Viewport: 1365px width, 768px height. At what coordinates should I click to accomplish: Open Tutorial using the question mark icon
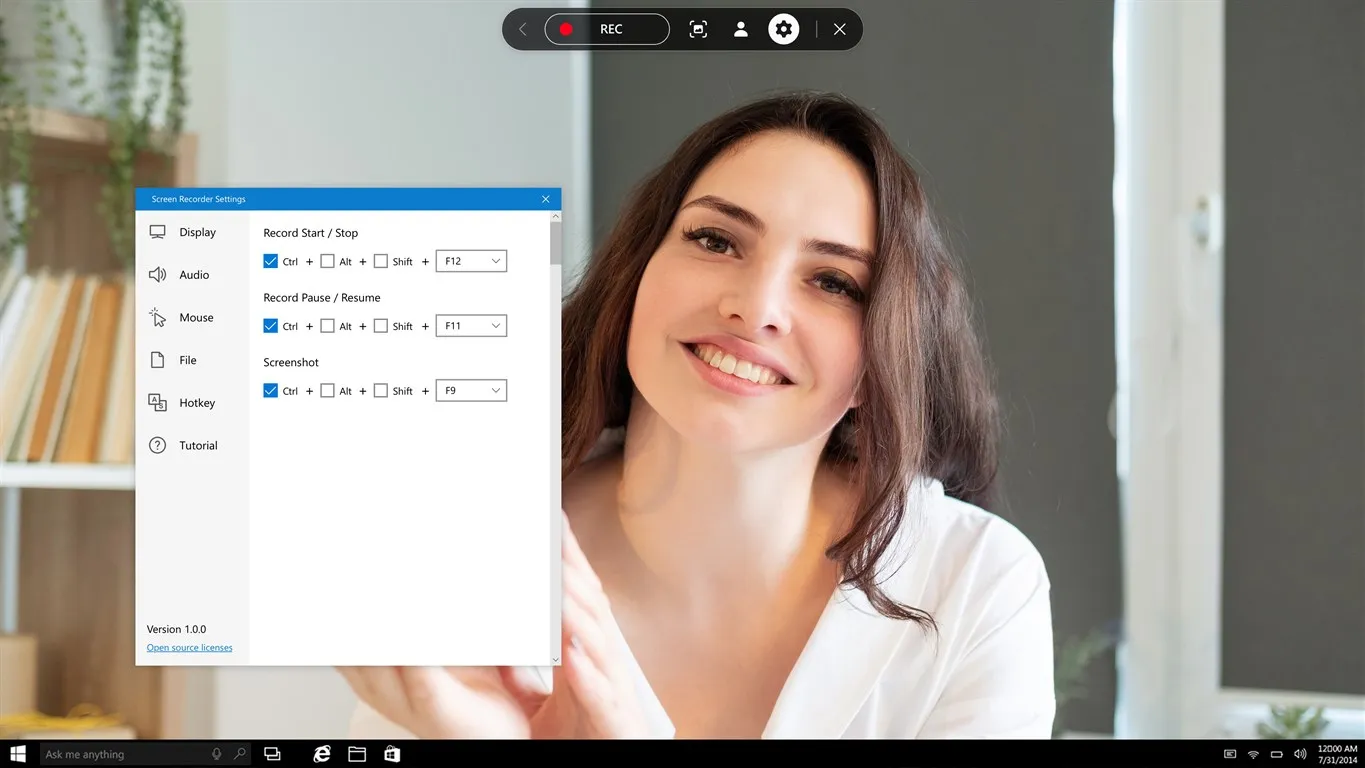click(x=157, y=445)
